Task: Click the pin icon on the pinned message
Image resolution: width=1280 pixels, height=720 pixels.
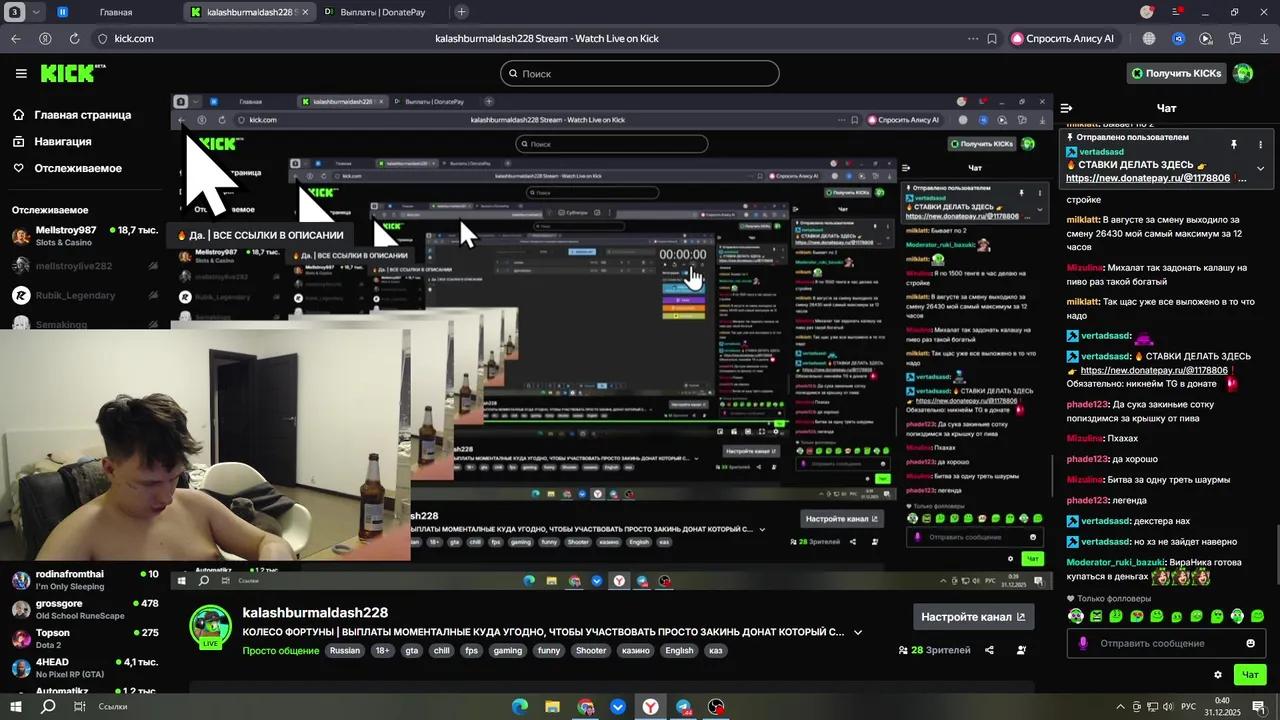Action: pos(1234,145)
